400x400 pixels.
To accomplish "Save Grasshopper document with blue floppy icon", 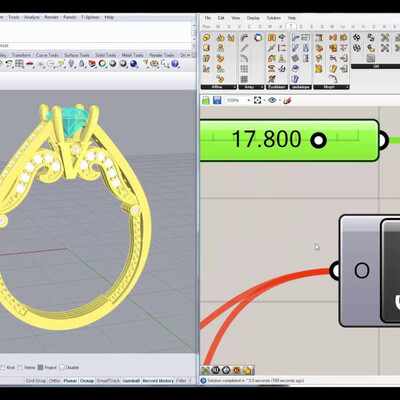I will 217,100.
